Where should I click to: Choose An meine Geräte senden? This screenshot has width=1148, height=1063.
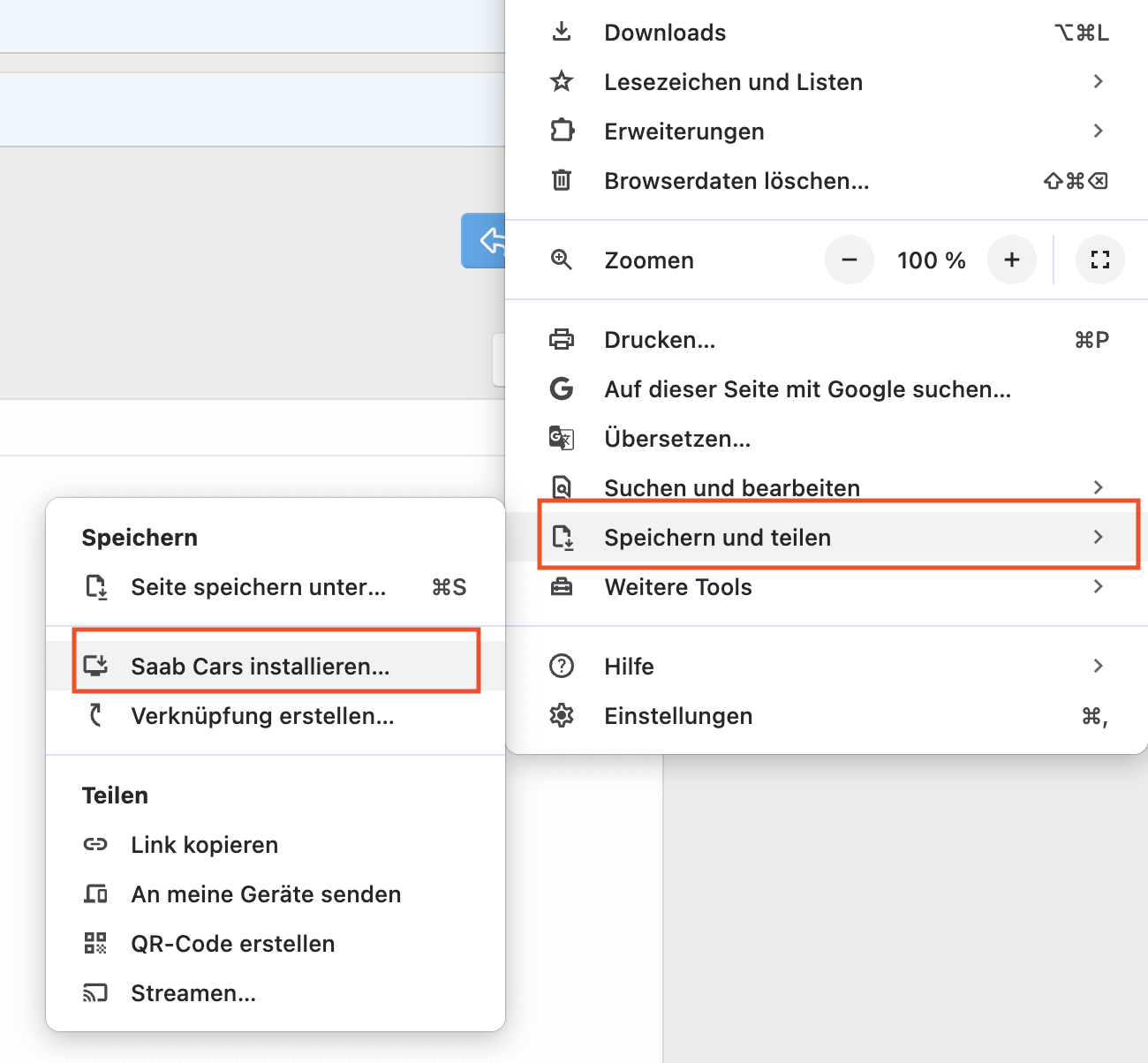tap(276, 893)
